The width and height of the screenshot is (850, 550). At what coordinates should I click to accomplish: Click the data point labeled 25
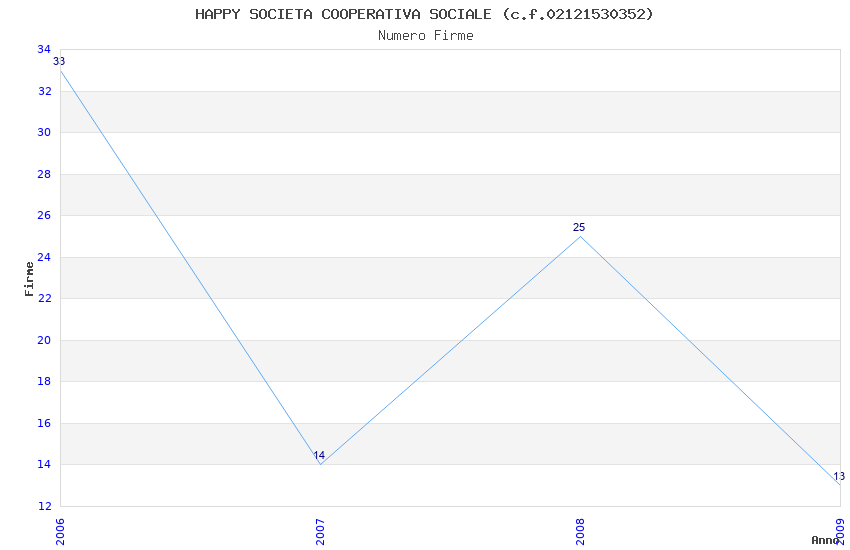coord(580,236)
